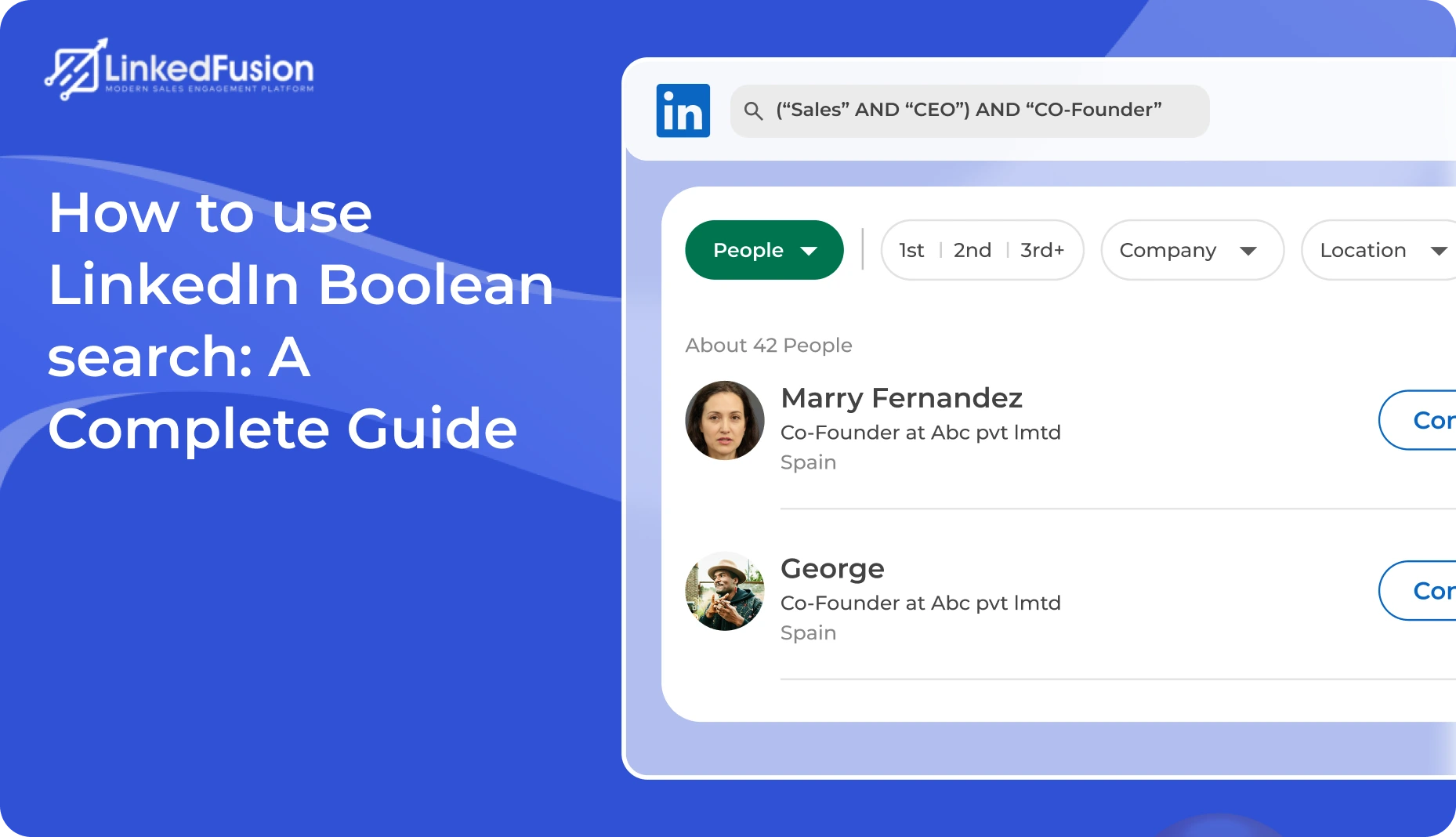Focus the Boolean search input field
The height and width of the screenshot is (837, 1456).
[x=969, y=111]
